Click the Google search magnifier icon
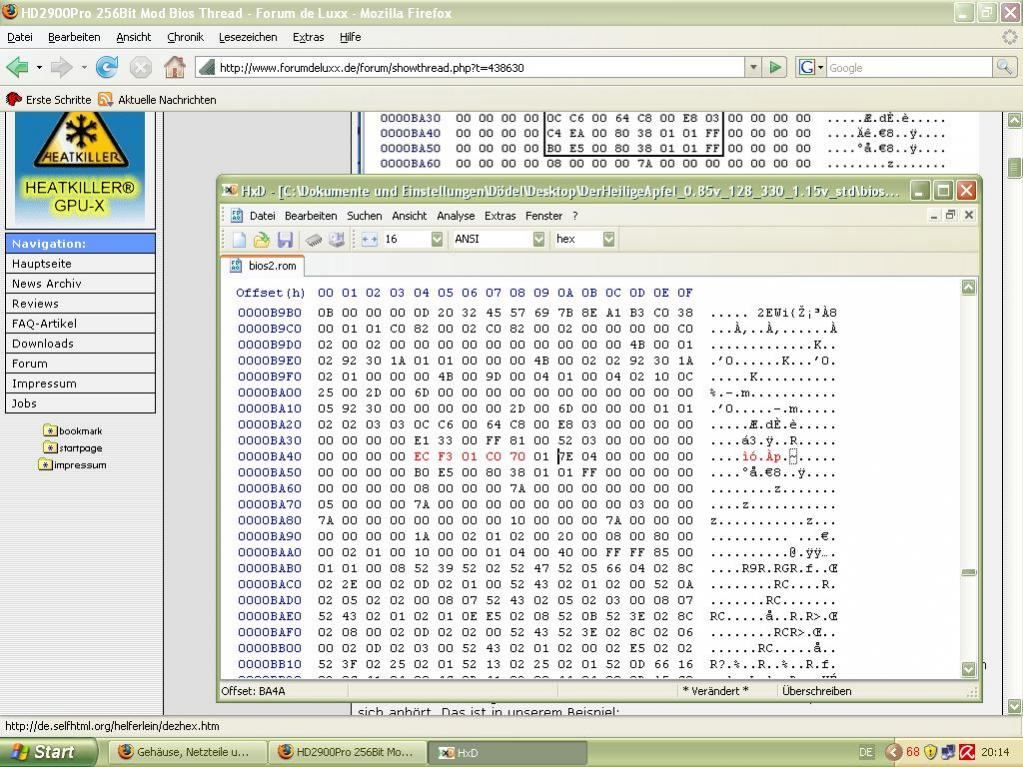1023x767 pixels. pyautogui.click(x=1004, y=67)
